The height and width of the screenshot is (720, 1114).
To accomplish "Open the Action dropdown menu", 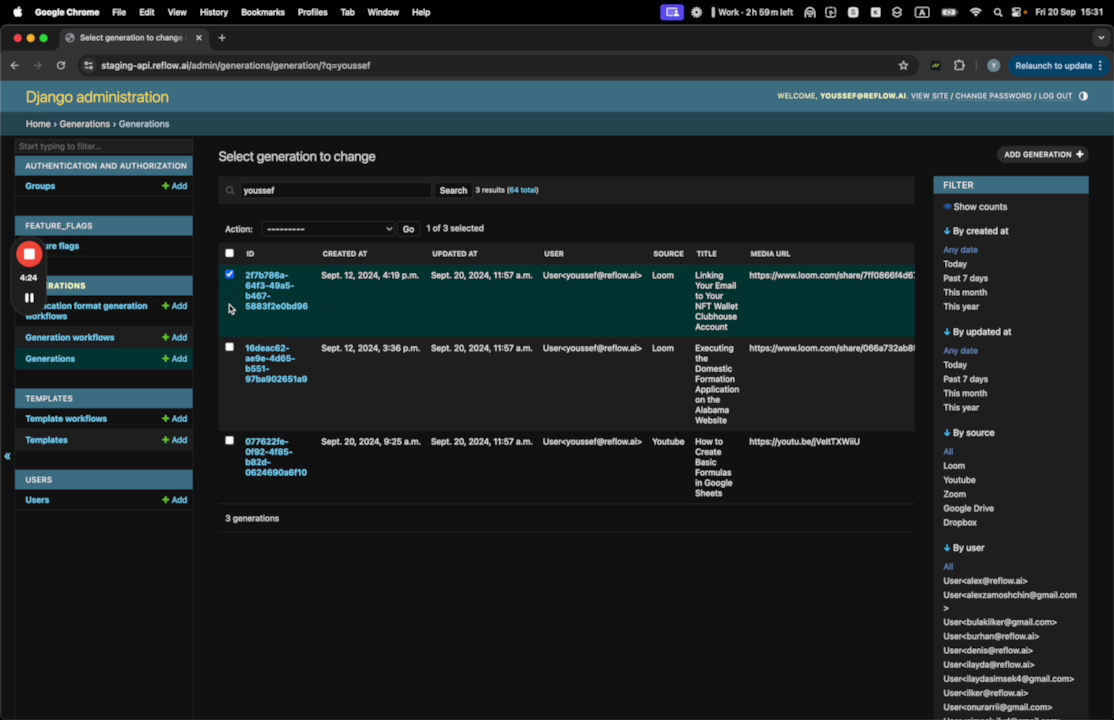I will pos(328,229).
